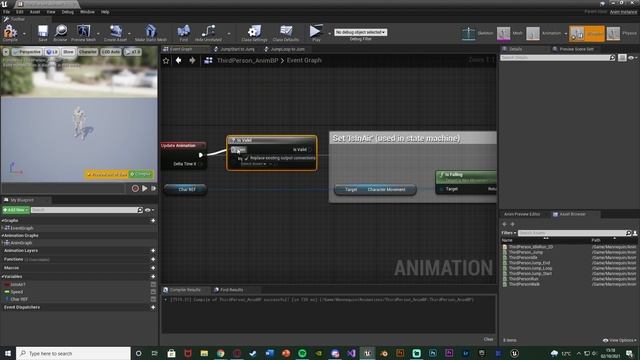This screenshot has height=360, width=640.
Task: Click the Perspective viewport button
Action: (x=27, y=52)
